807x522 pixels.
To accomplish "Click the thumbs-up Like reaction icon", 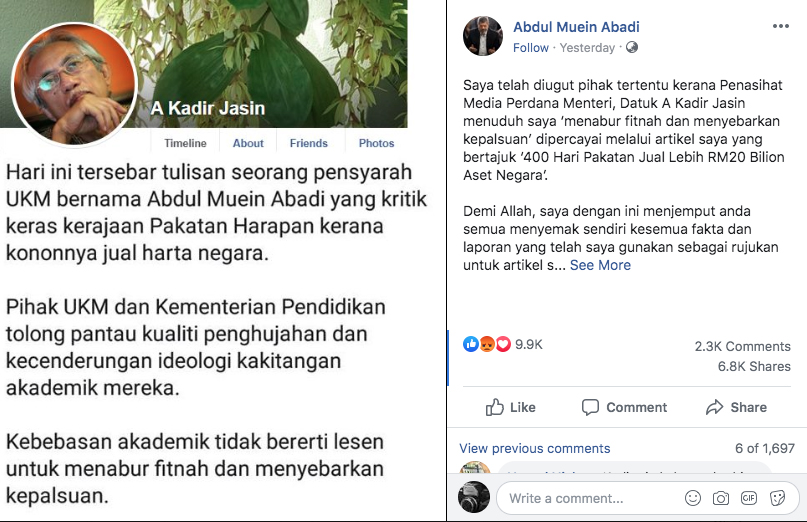I will [471, 344].
